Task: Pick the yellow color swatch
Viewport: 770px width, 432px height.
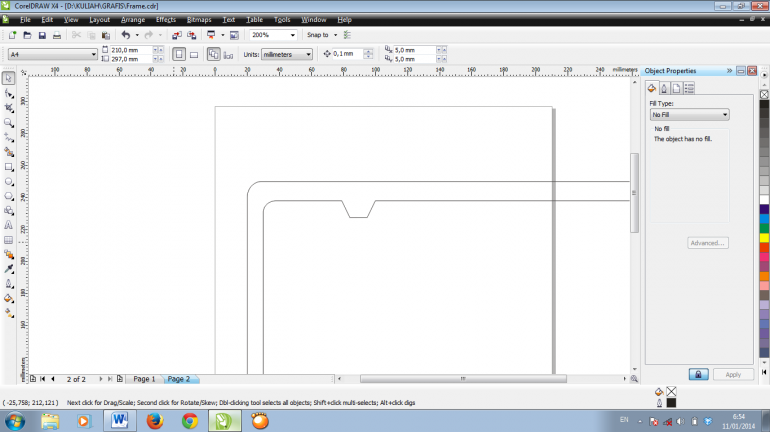Action: coord(764,238)
